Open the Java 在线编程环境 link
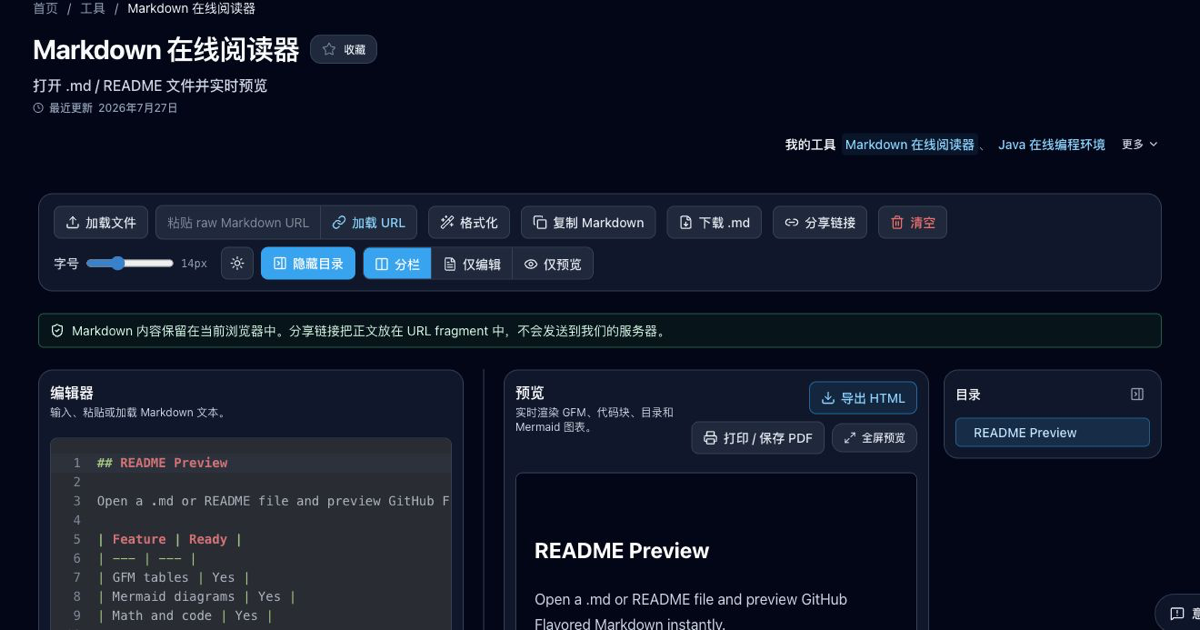Image resolution: width=1200 pixels, height=630 pixels. (1051, 144)
